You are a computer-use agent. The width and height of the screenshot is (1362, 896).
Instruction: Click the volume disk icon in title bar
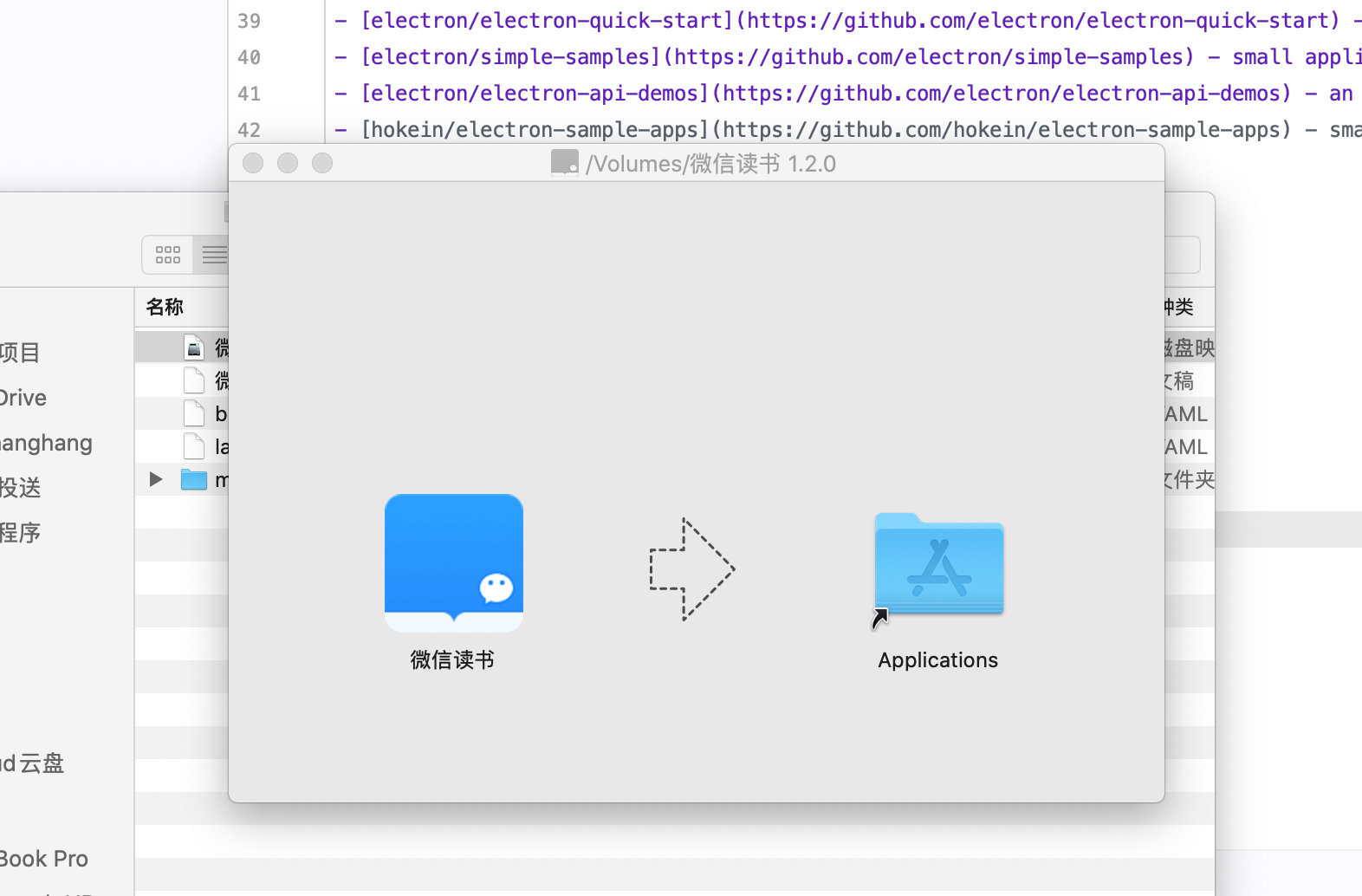pos(565,163)
